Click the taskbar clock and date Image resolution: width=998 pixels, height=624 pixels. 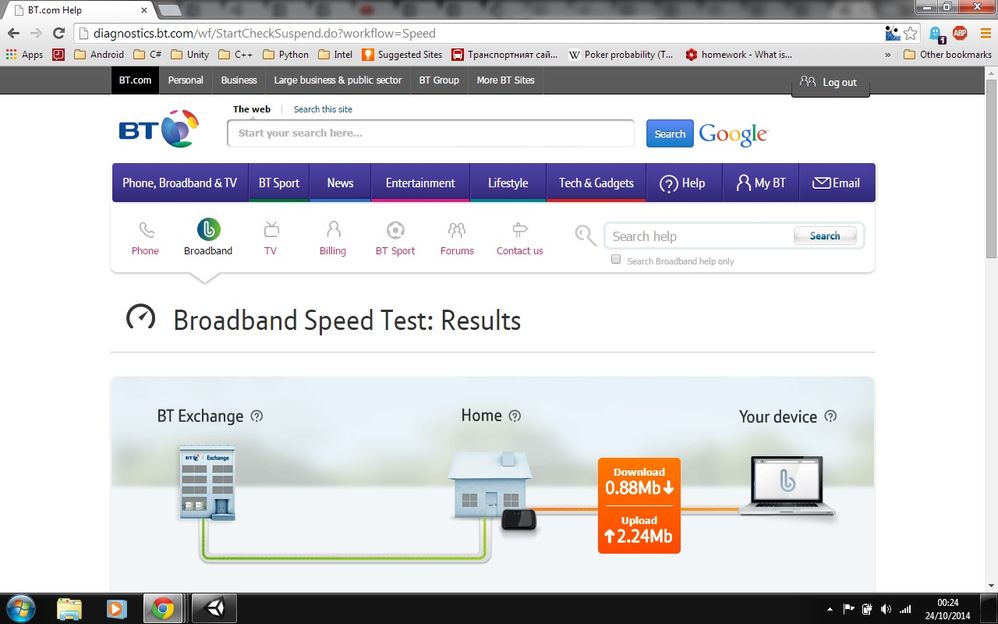click(x=948, y=609)
